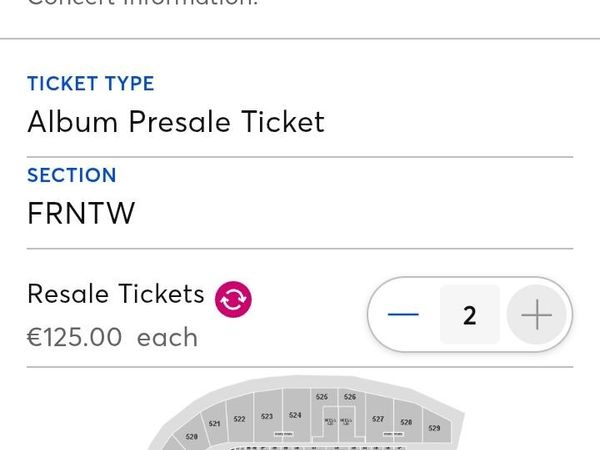This screenshot has height=450, width=600.
Task: Click the TICKET TYPE heading
Action: pos(91,83)
